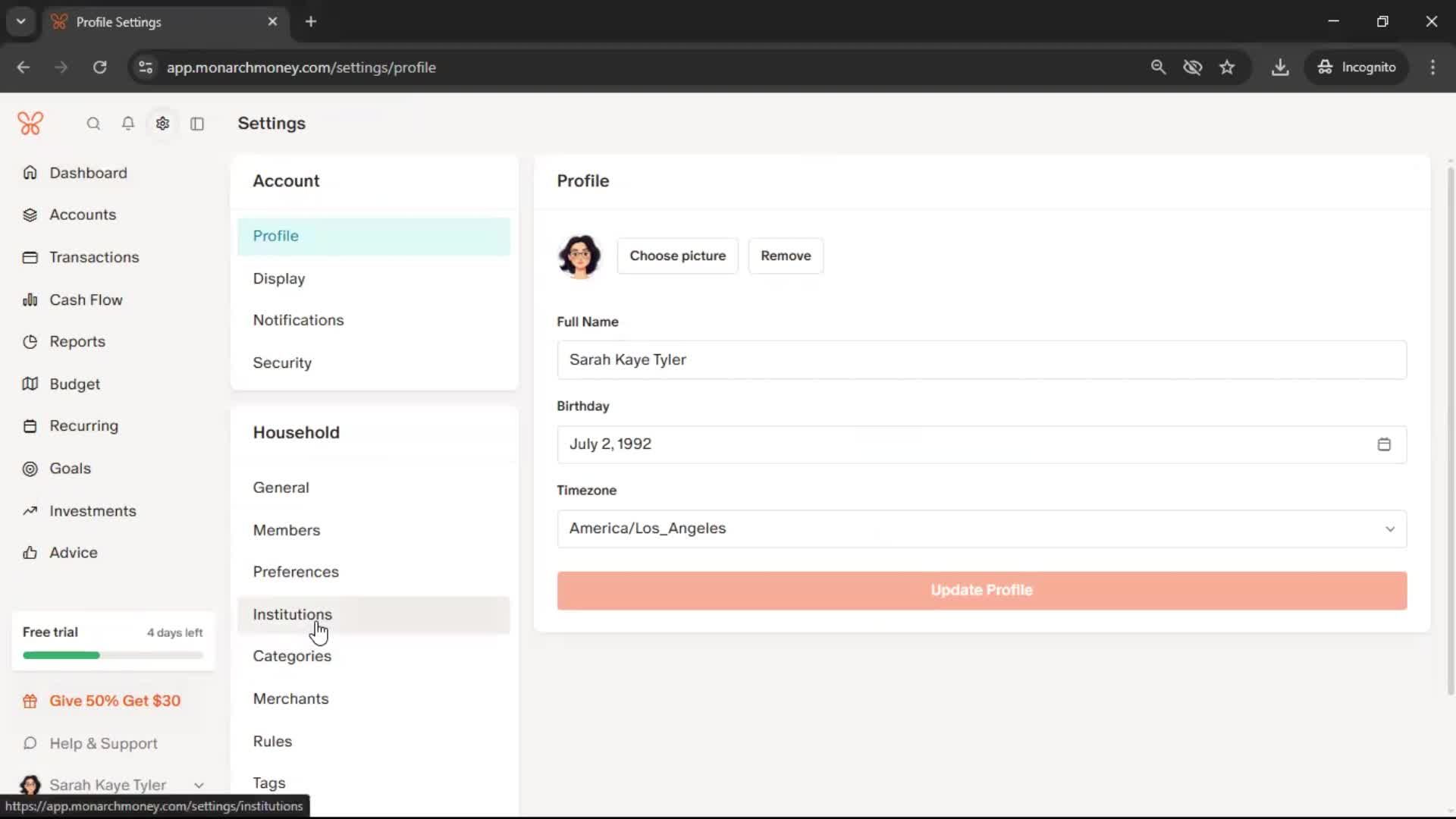Click the Goals target icon
Viewport: 1456px width, 819px height.
click(x=30, y=469)
